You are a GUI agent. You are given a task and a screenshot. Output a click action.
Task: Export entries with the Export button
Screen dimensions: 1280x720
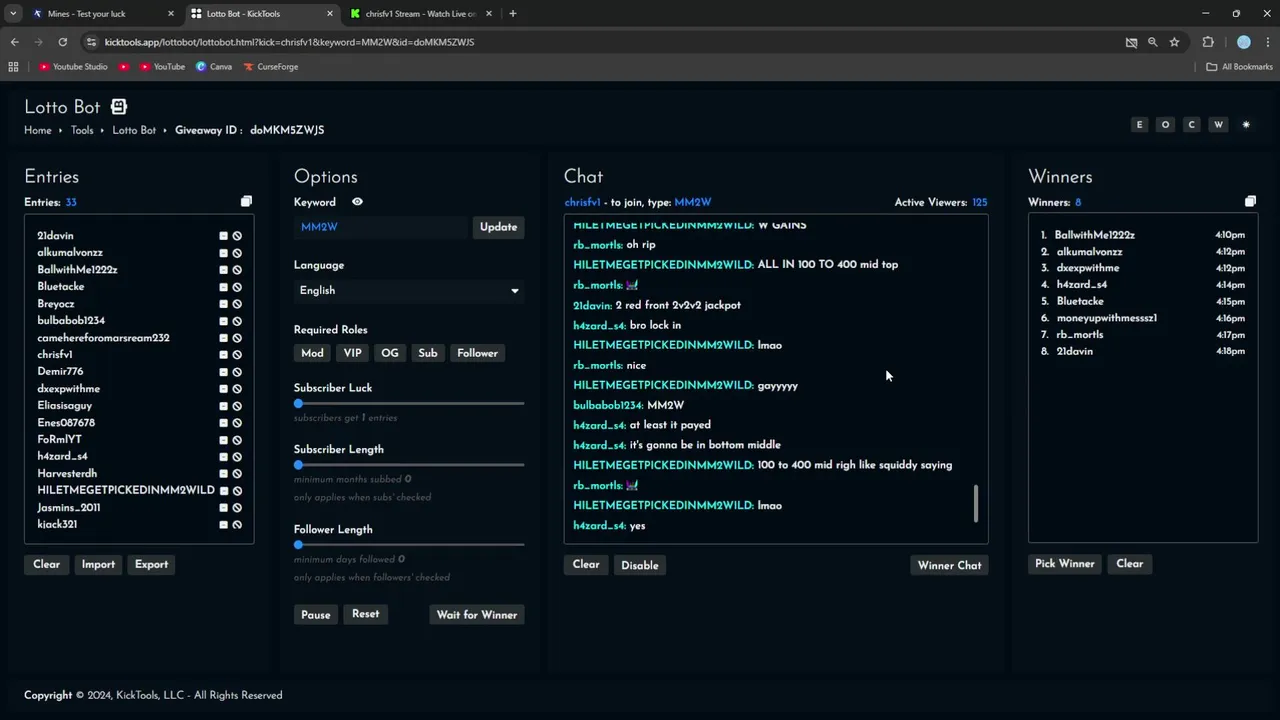[152, 565]
